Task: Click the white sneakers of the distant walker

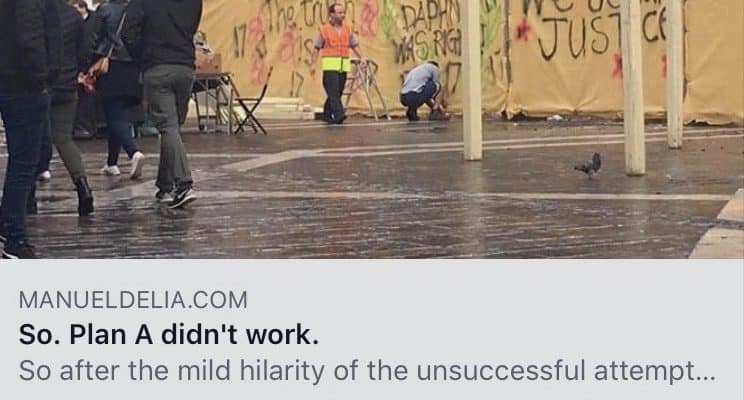Action: 124,167
